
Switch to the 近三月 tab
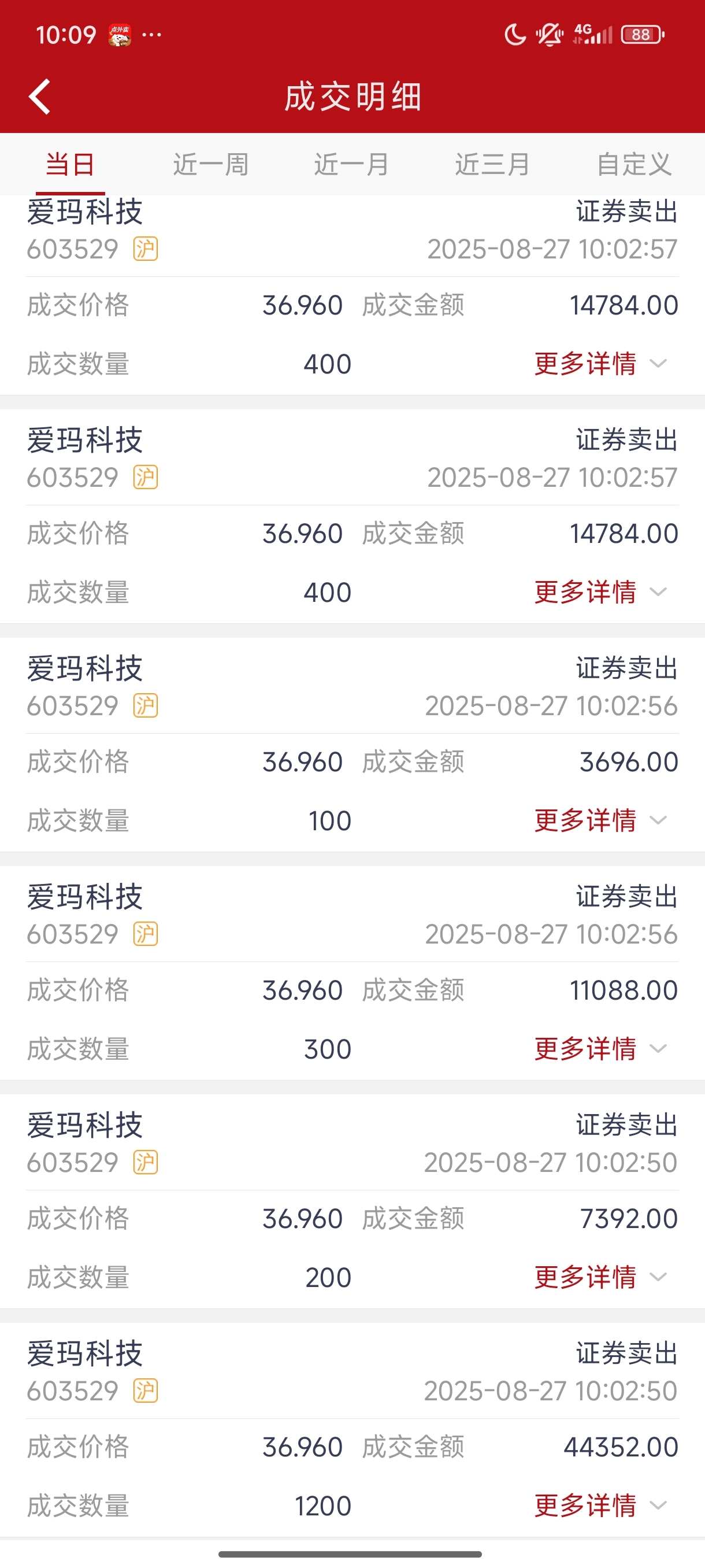tap(493, 164)
